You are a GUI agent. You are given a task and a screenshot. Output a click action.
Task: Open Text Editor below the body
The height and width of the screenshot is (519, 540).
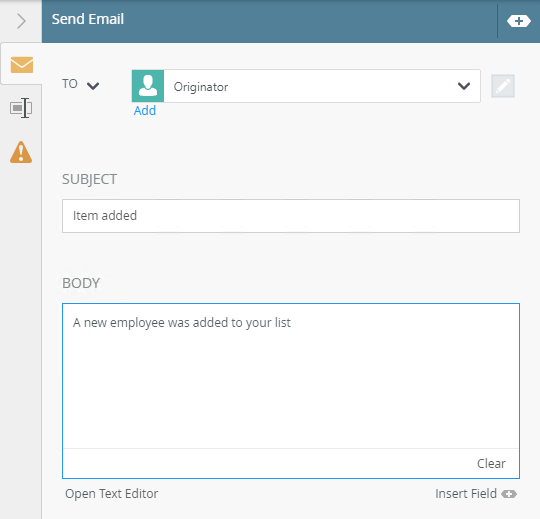coord(112,494)
